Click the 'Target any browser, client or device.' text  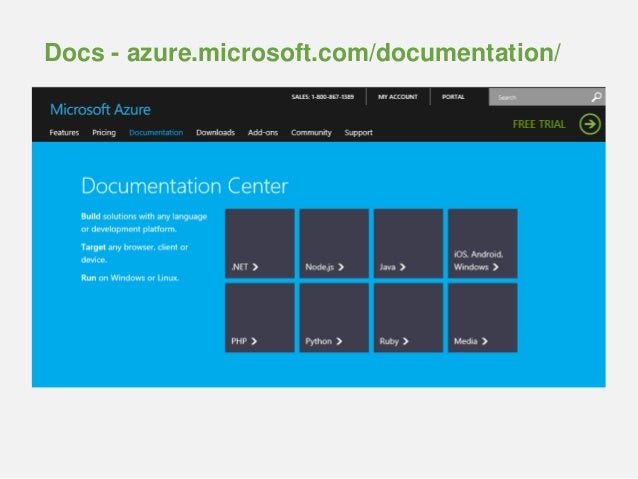pyautogui.click(x=134, y=253)
